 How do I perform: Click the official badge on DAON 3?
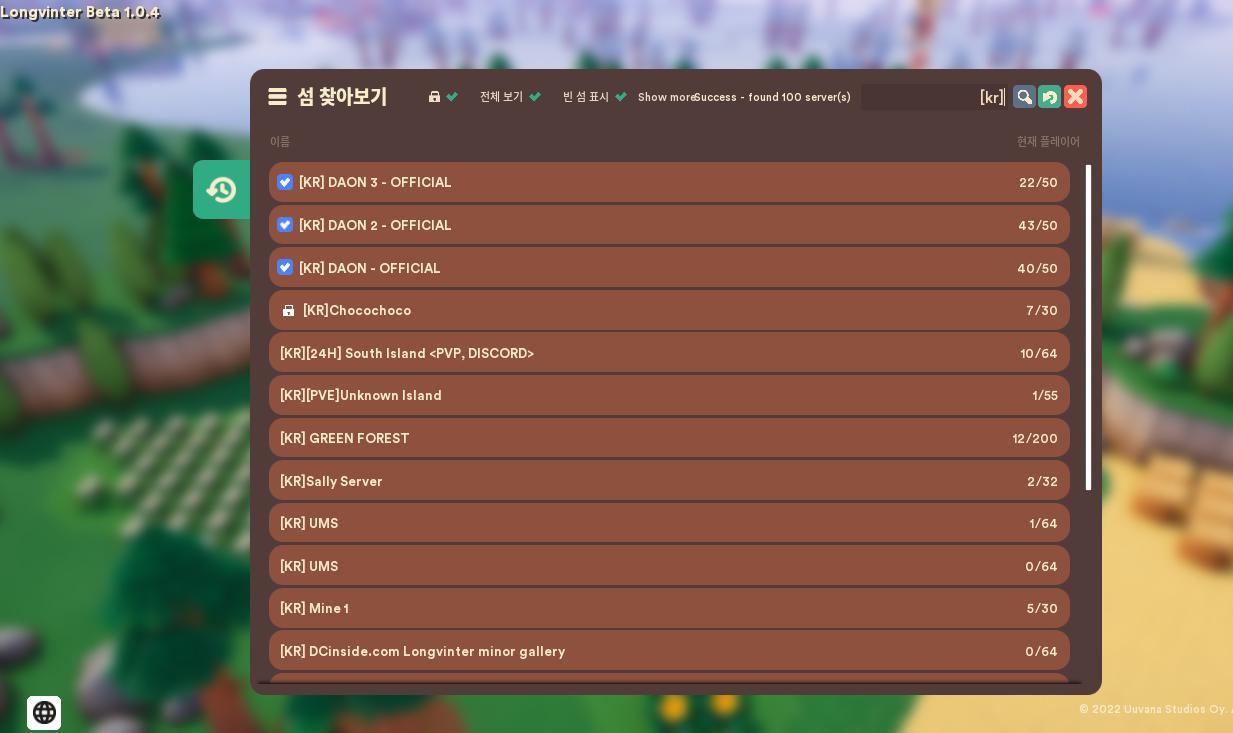pos(285,182)
